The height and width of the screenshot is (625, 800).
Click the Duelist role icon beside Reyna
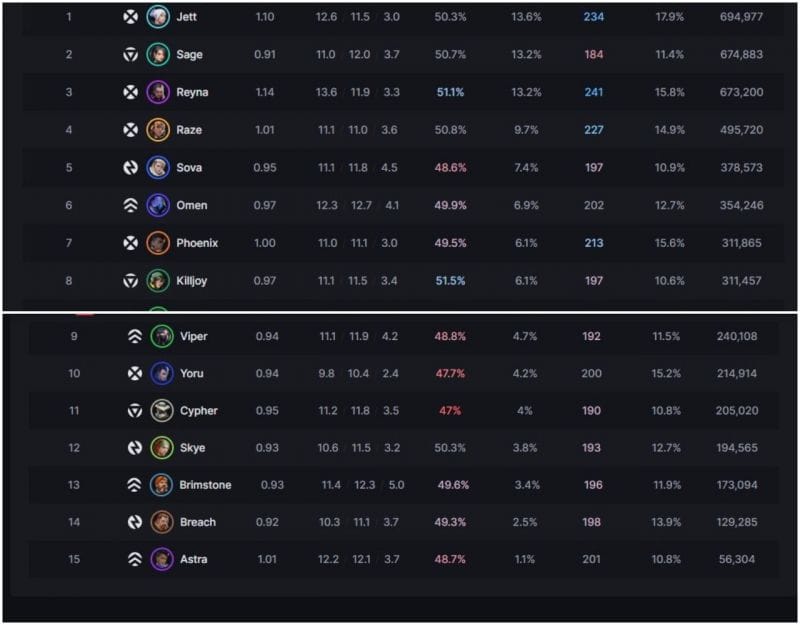coord(130,92)
